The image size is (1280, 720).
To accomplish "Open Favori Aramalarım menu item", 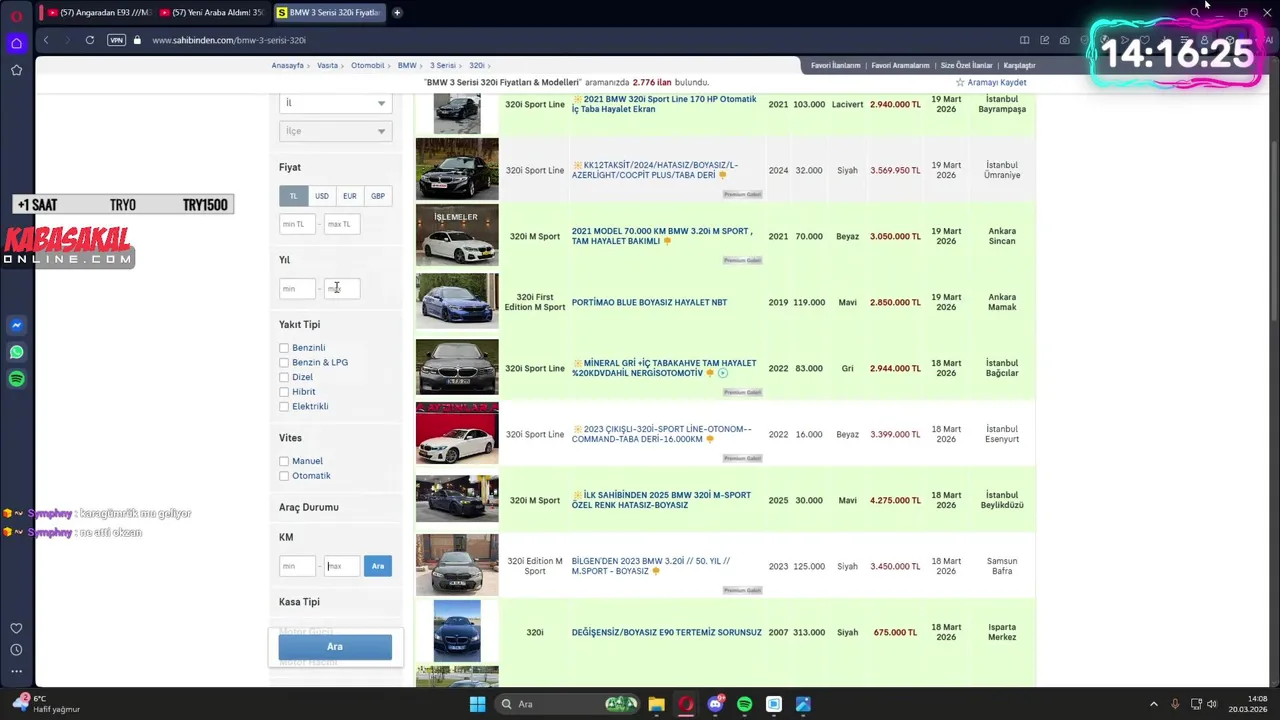I will (x=900, y=65).
